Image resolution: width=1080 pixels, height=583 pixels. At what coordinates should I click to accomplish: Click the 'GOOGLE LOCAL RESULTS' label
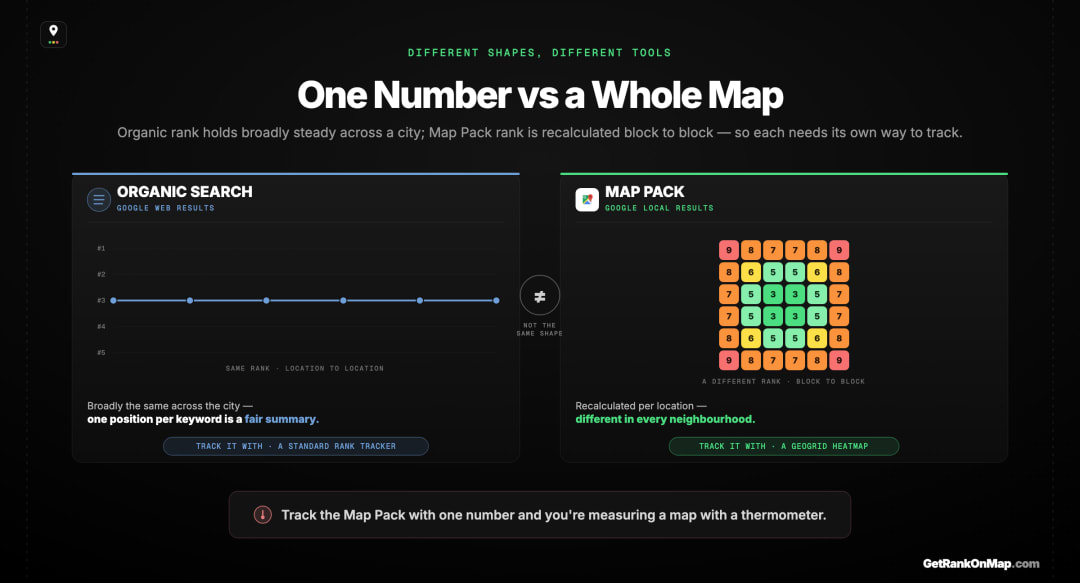click(659, 208)
